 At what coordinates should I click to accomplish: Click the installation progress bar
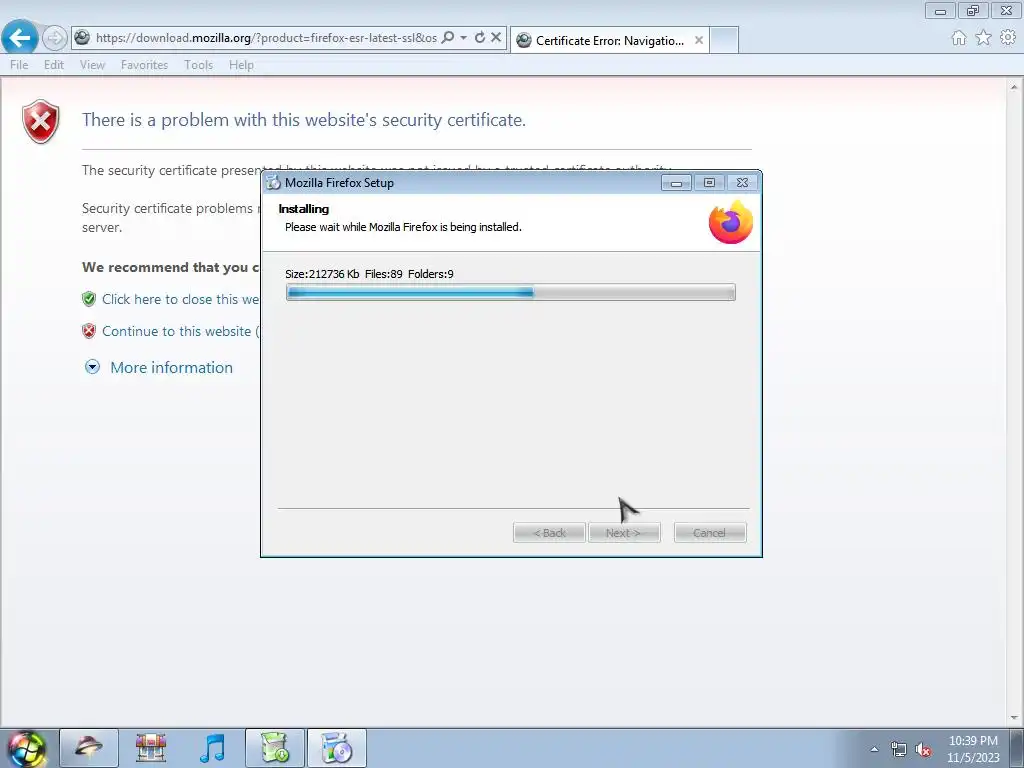(x=511, y=292)
